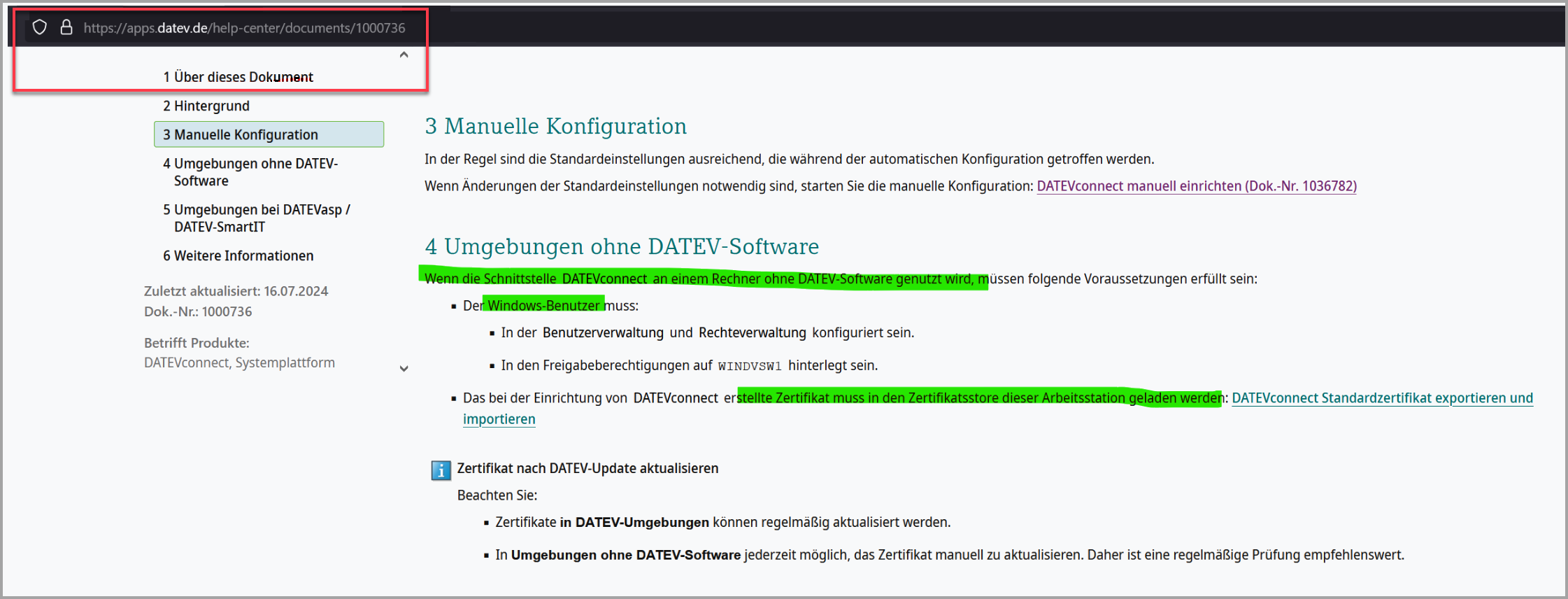Click the 'DATEVconnect, Systemplattform' product text

(239, 362)
